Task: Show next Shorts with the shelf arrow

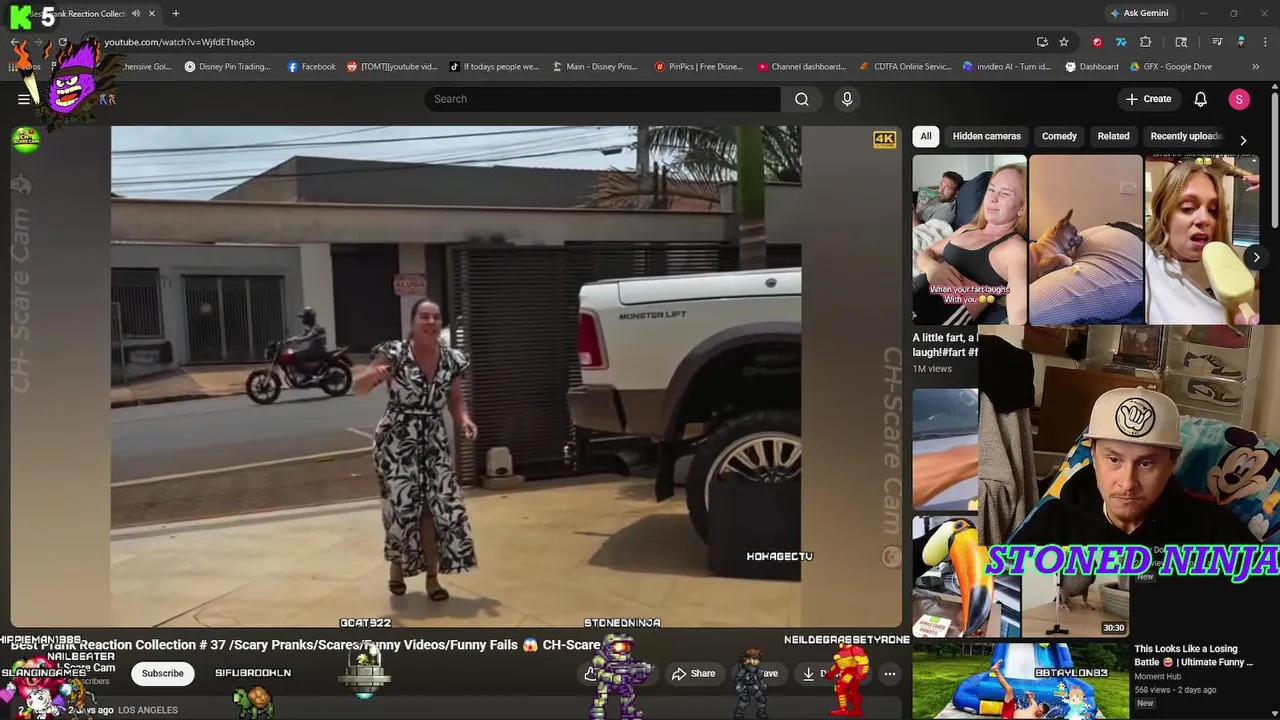Action: tap(1256, 257)
